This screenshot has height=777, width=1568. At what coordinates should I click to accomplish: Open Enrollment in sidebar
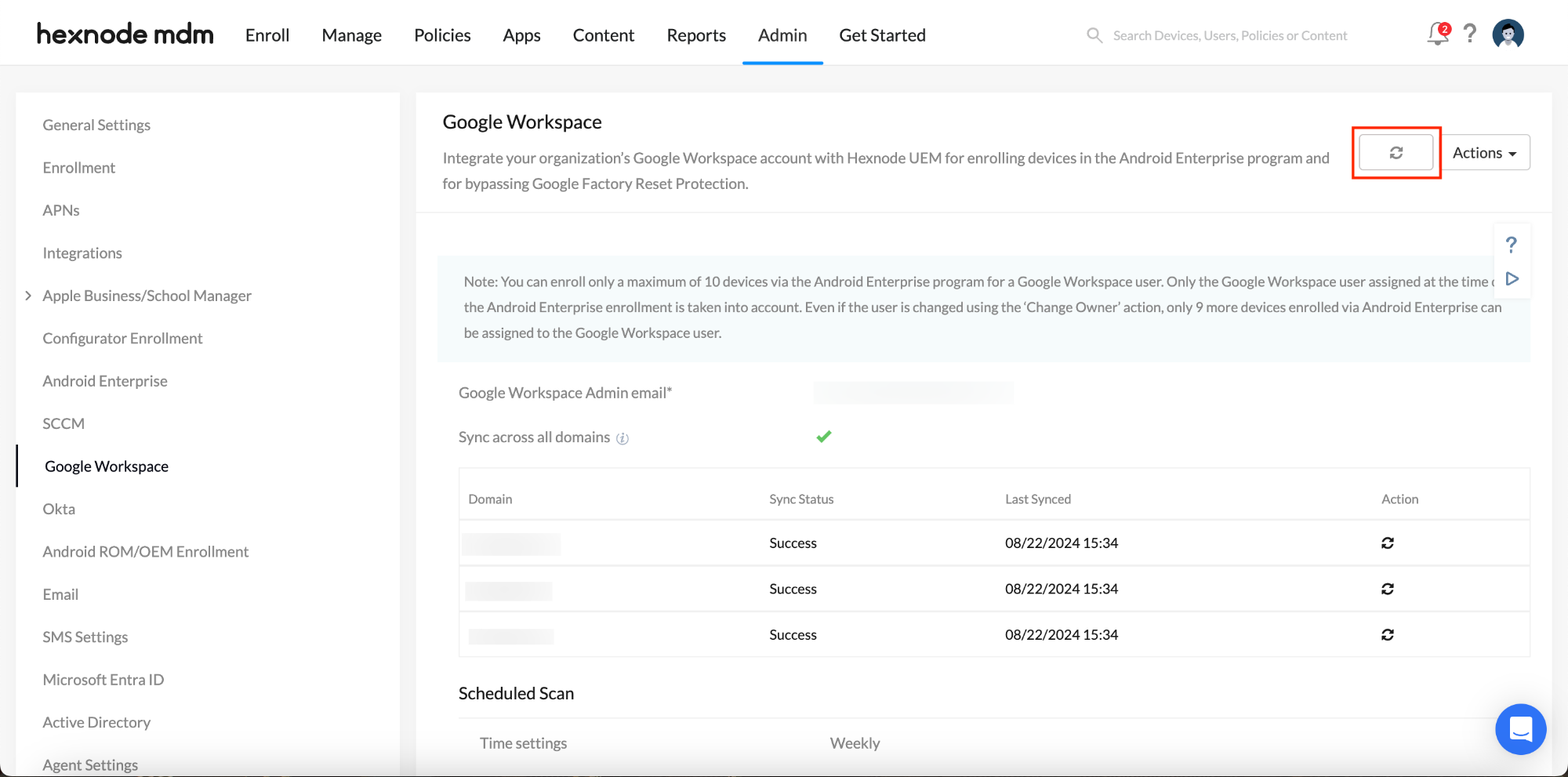click(x=79, y=168)
